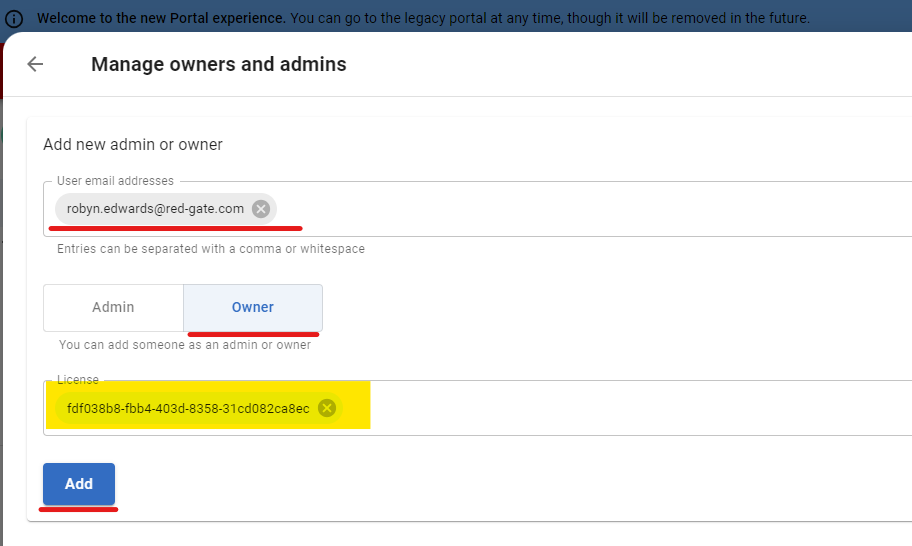Click the info icon in the welcome banner
Screen dimensions: 912x546
click(14, 19)
